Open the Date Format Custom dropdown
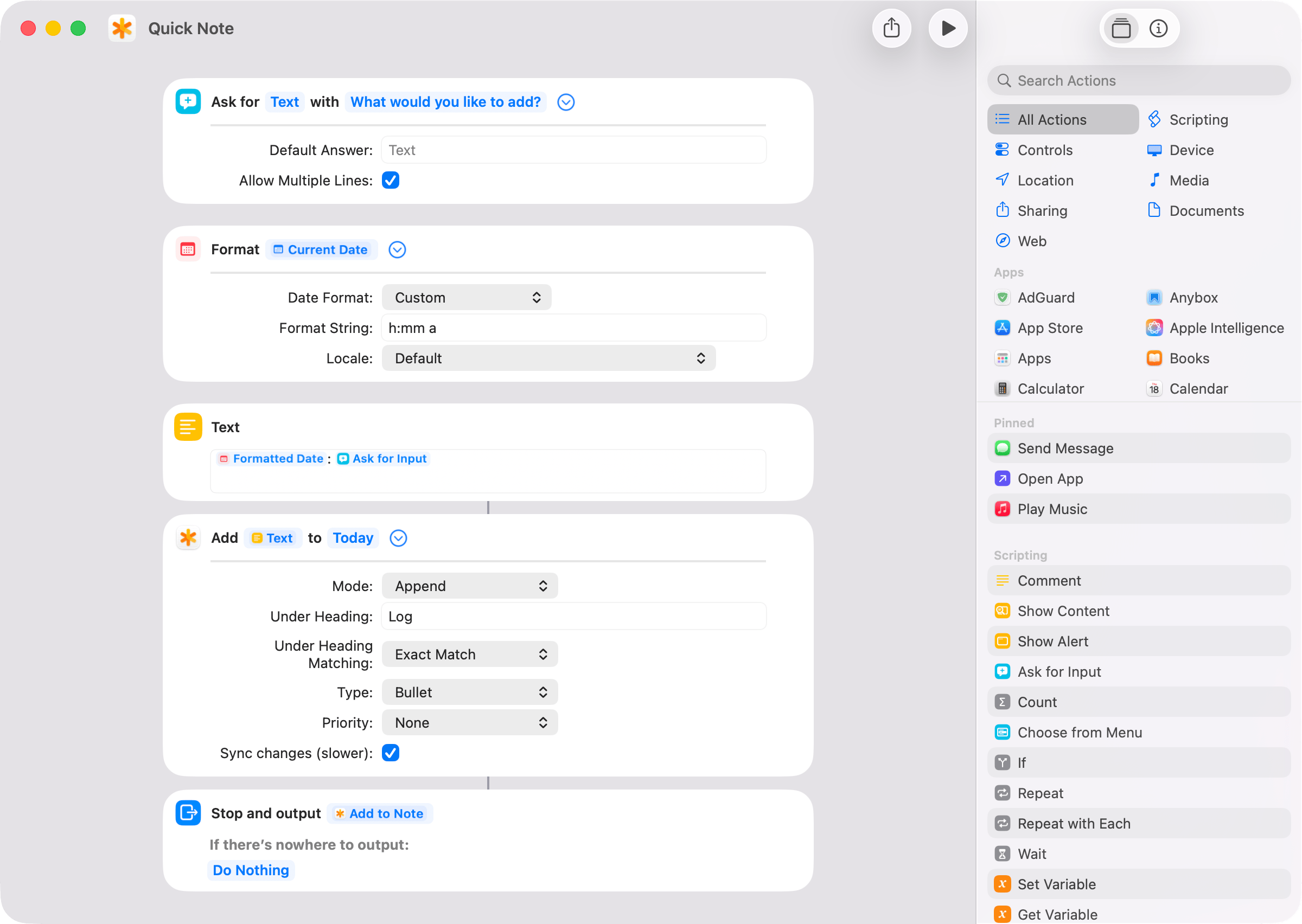The height and width of the screenshot is (924, 1302). point(466,298)
